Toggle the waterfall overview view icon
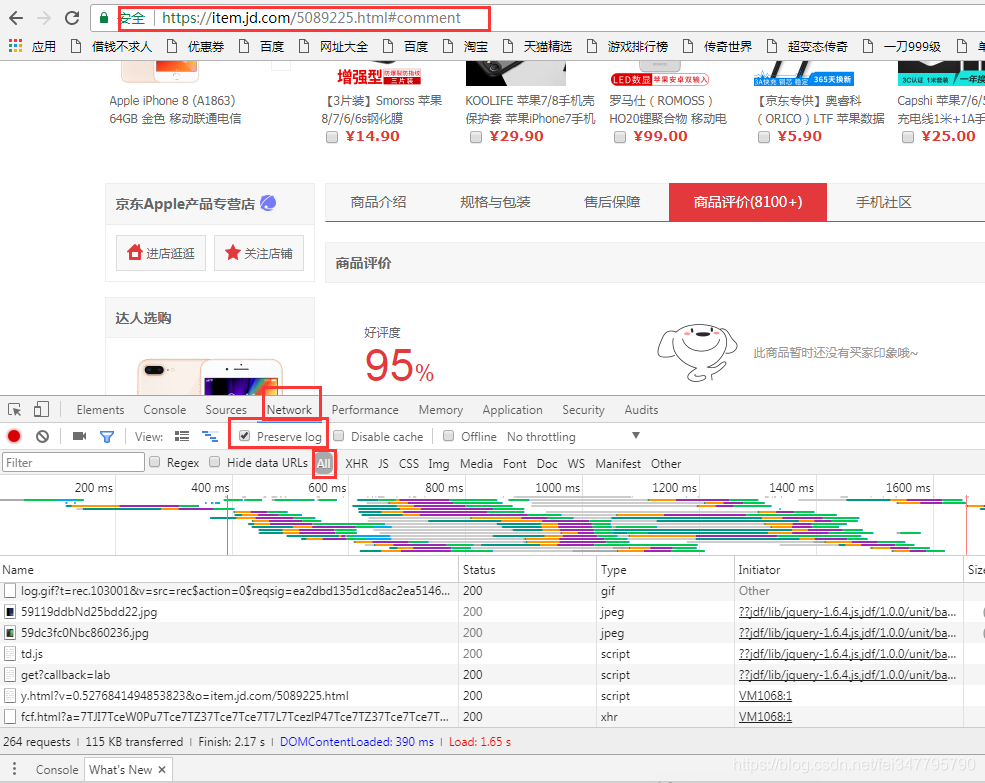This screenshot has height=783, width=985. pos(210,436)
